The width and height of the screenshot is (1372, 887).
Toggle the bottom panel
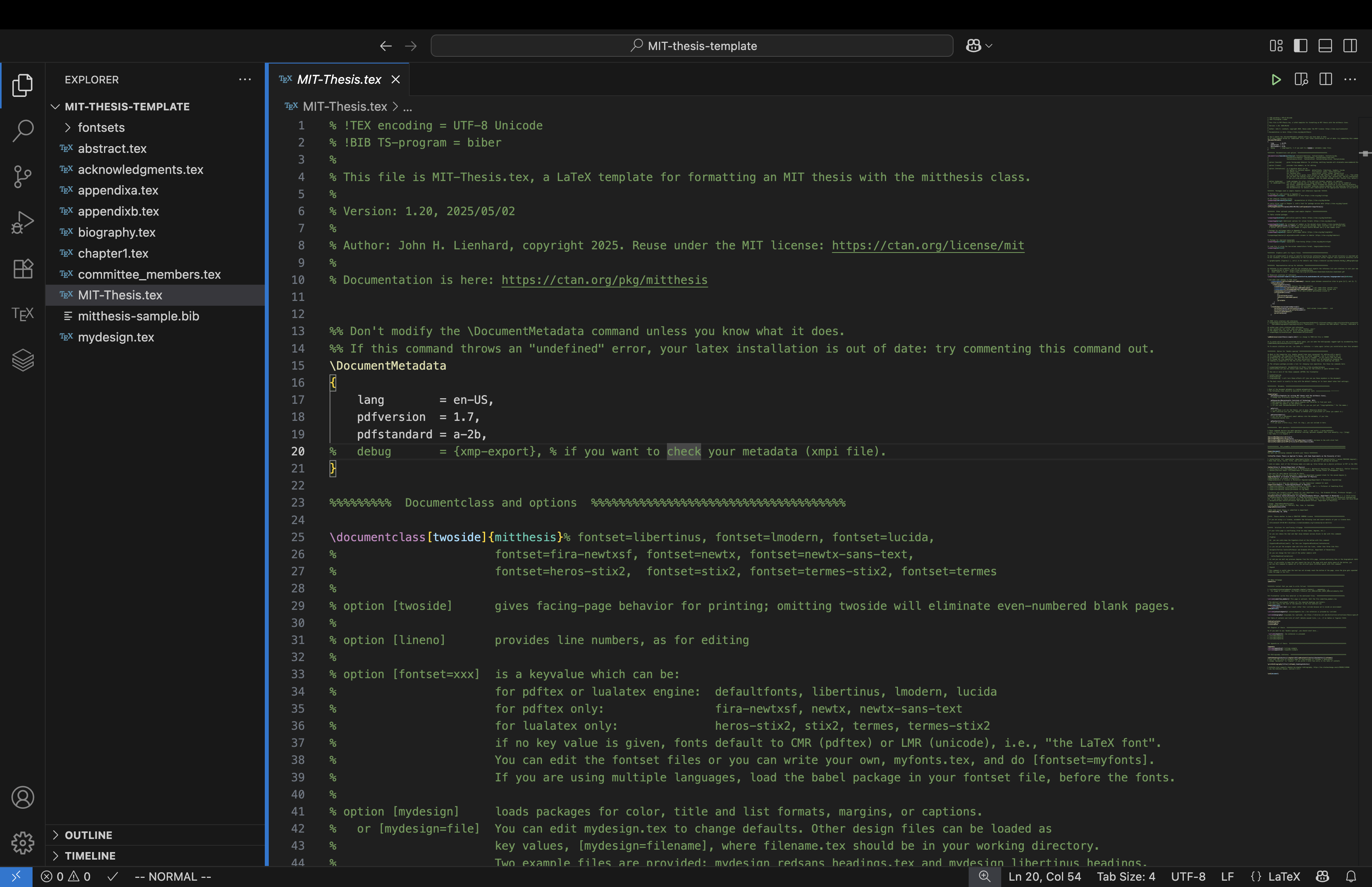(x=1326, y=46)
